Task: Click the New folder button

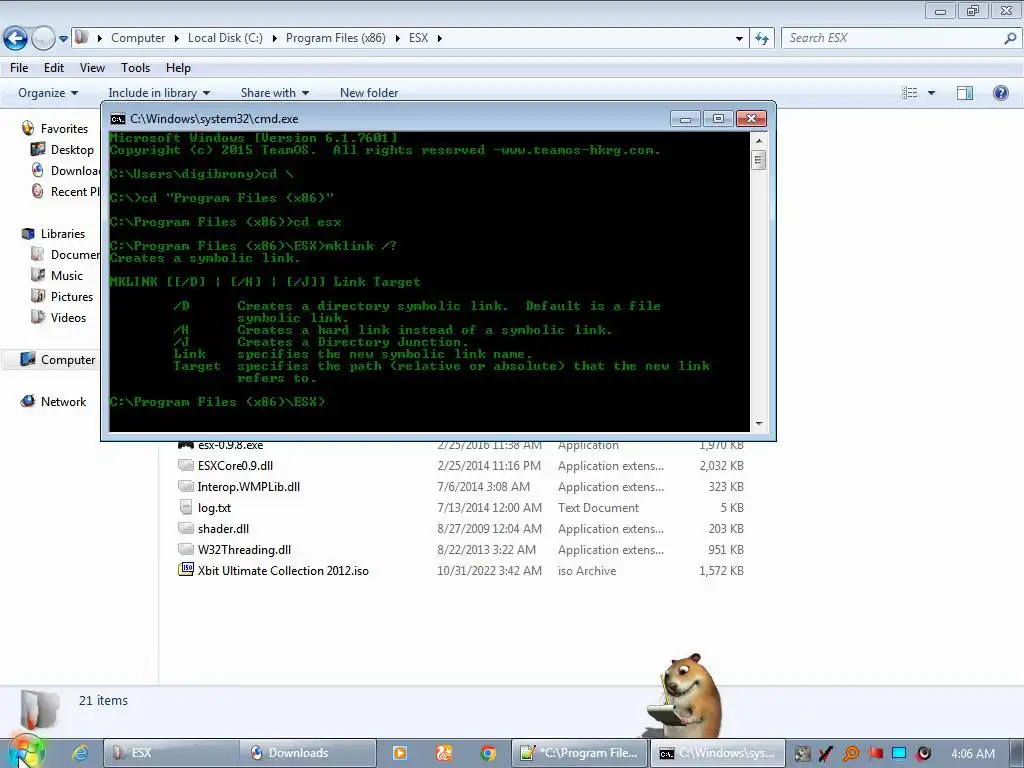Action: tap(369, 93)
